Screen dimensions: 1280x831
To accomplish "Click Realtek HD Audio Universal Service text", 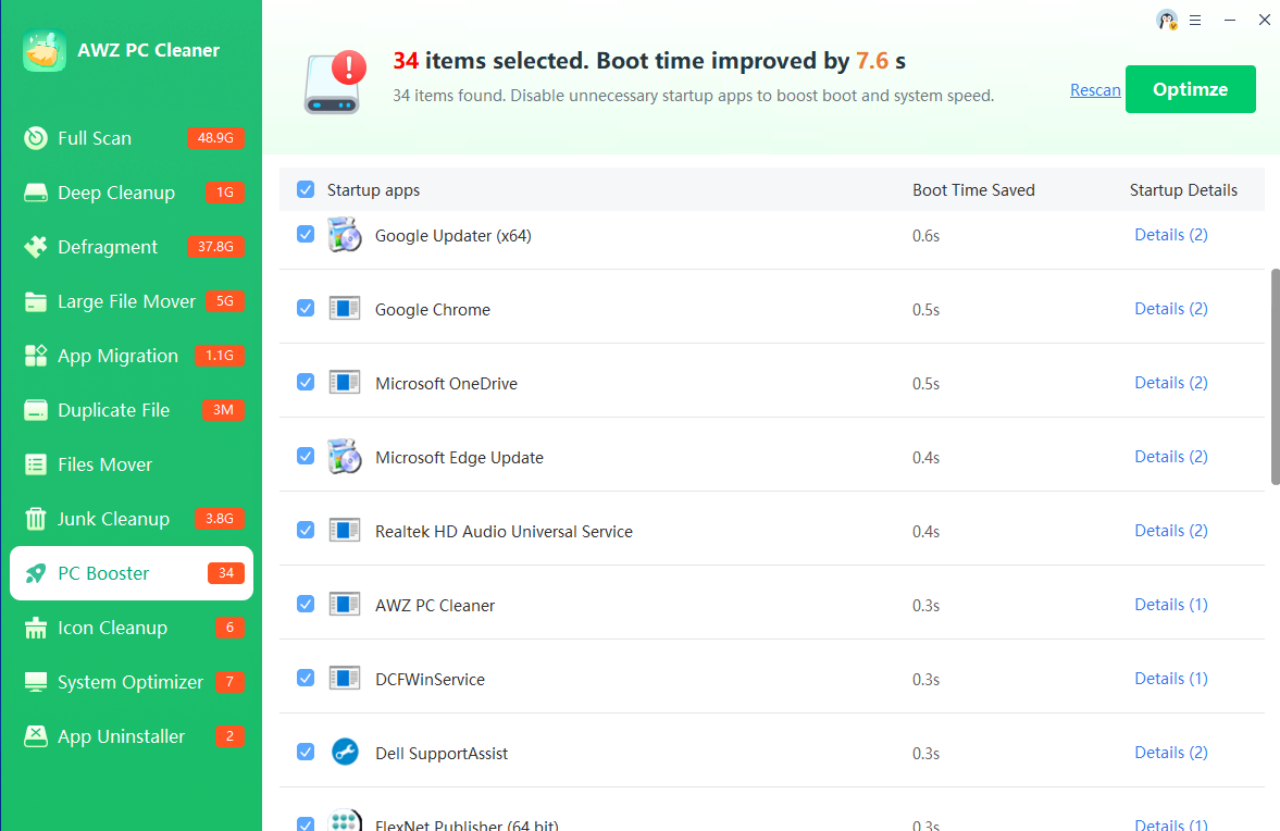I will pos(504,532).
